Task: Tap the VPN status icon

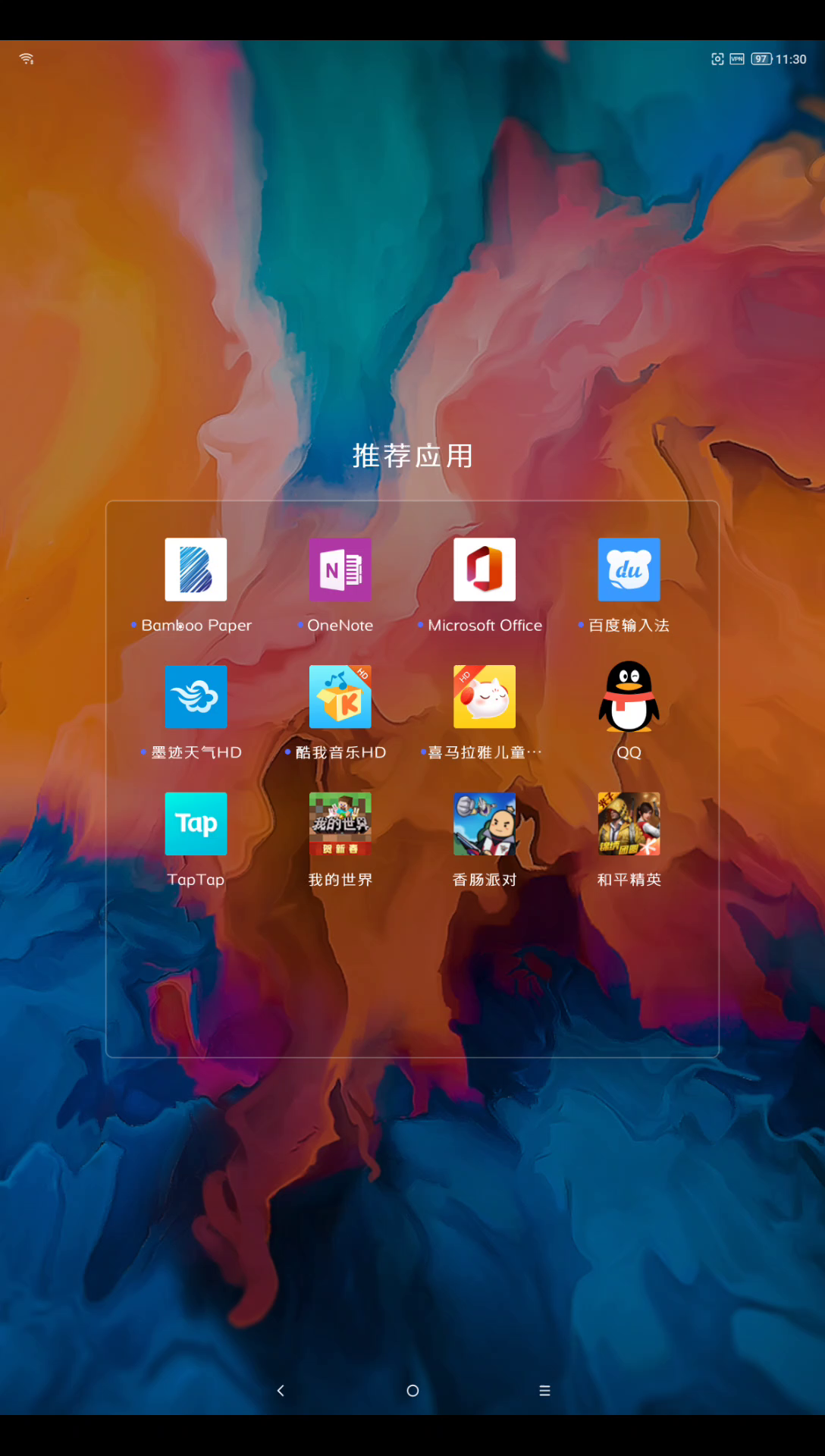Action: [x=737, y=59]
